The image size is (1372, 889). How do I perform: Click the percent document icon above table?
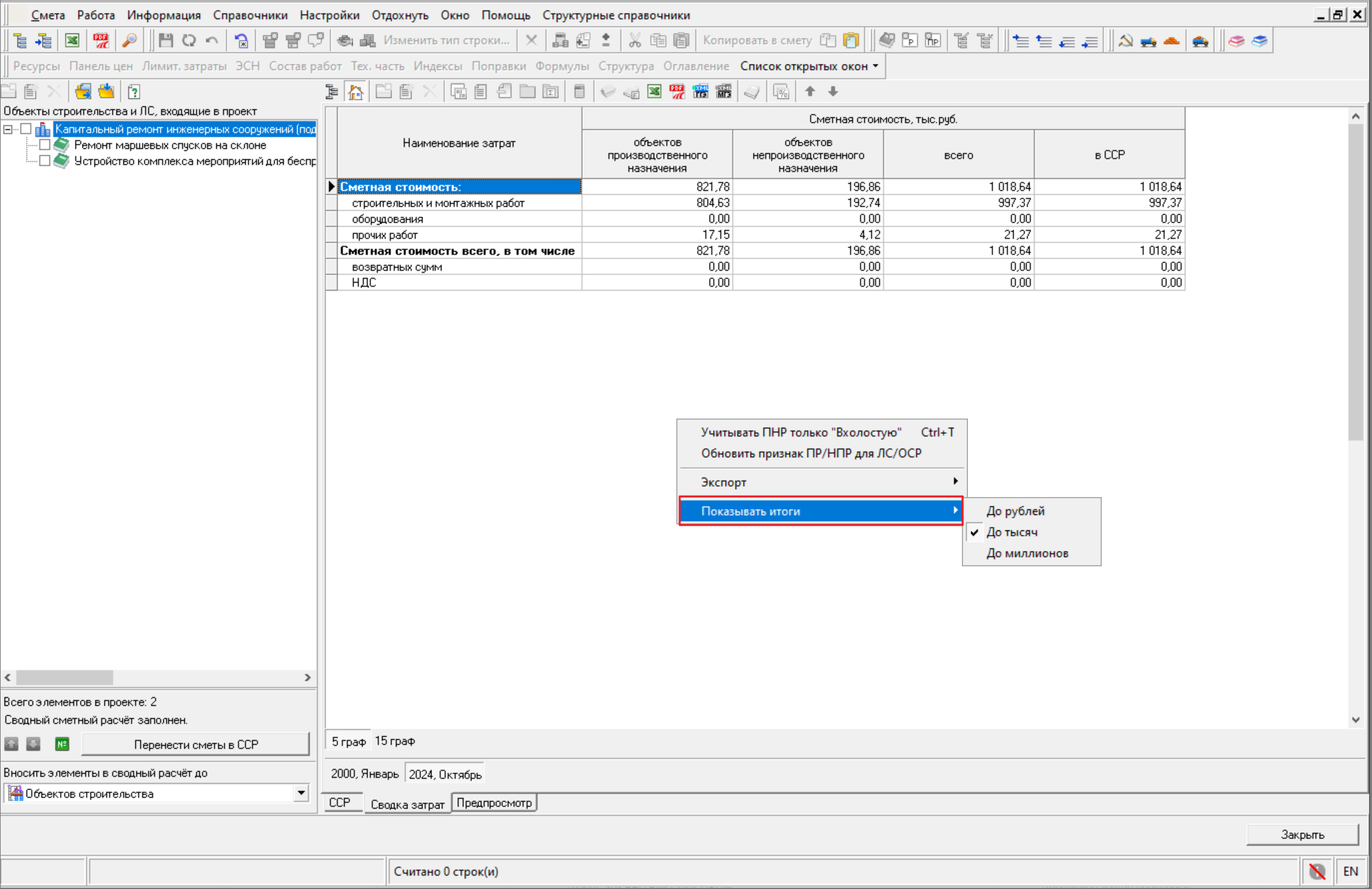[781, 92]
